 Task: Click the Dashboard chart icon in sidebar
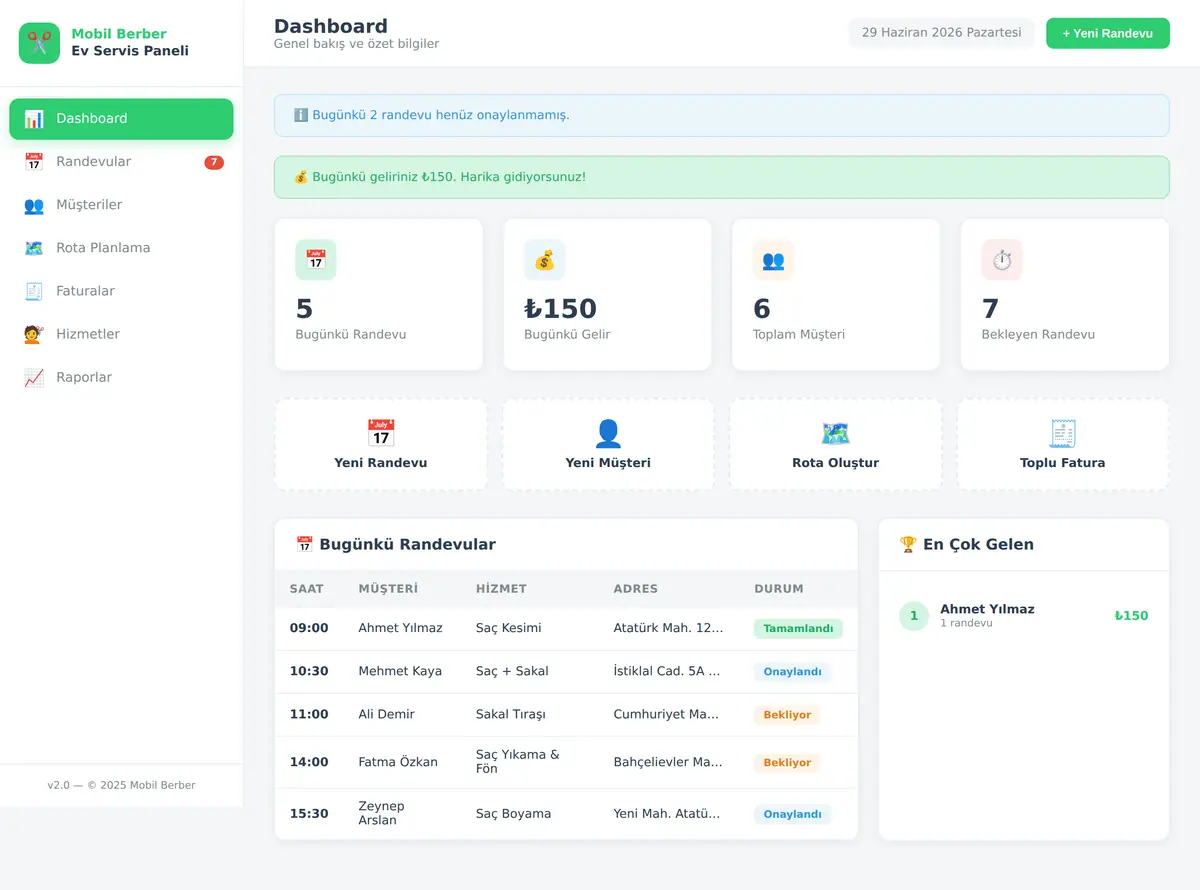coord(34,119)
